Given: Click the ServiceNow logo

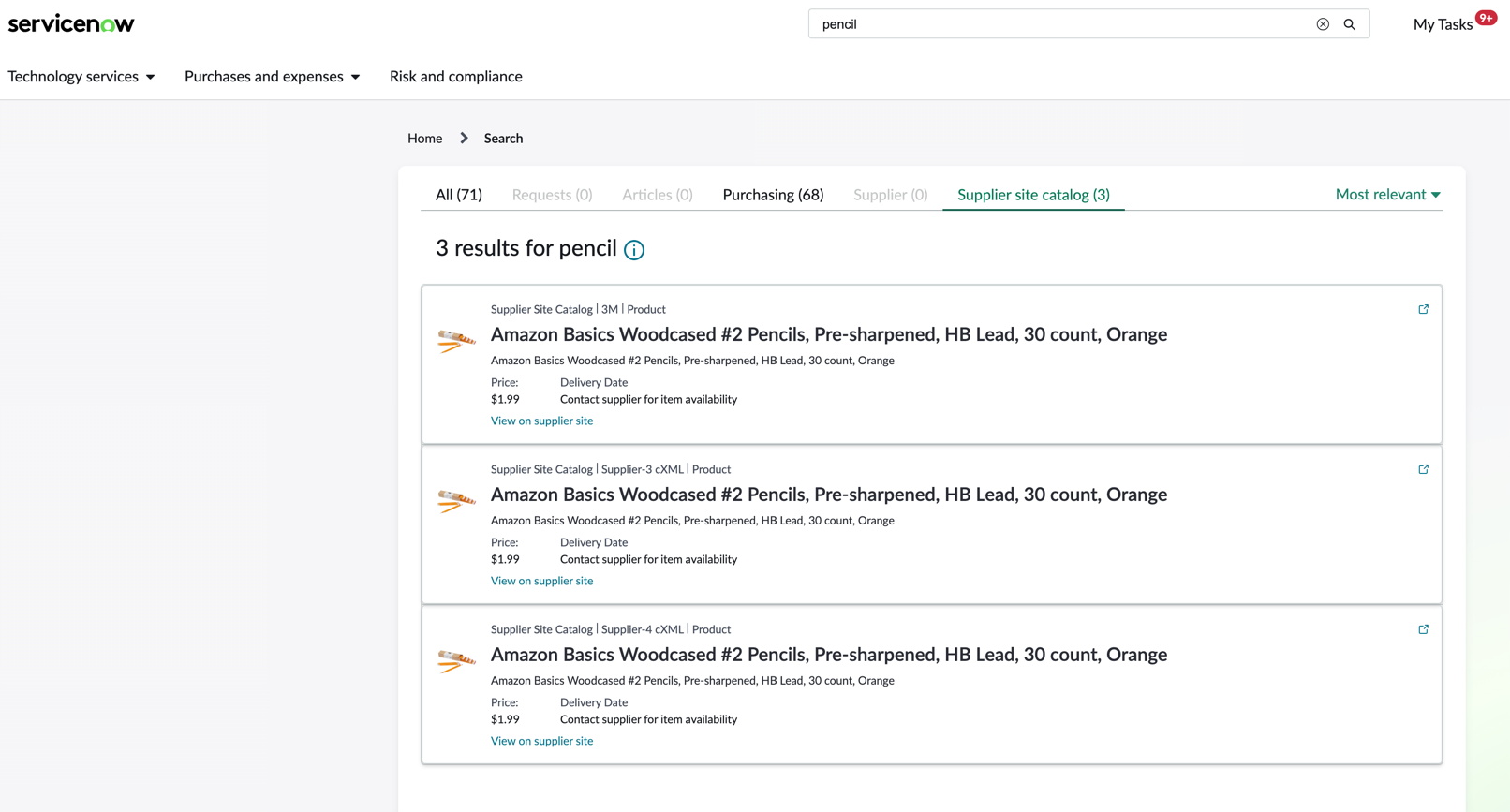Looking at the screenshot, I should tap(71, 23).
